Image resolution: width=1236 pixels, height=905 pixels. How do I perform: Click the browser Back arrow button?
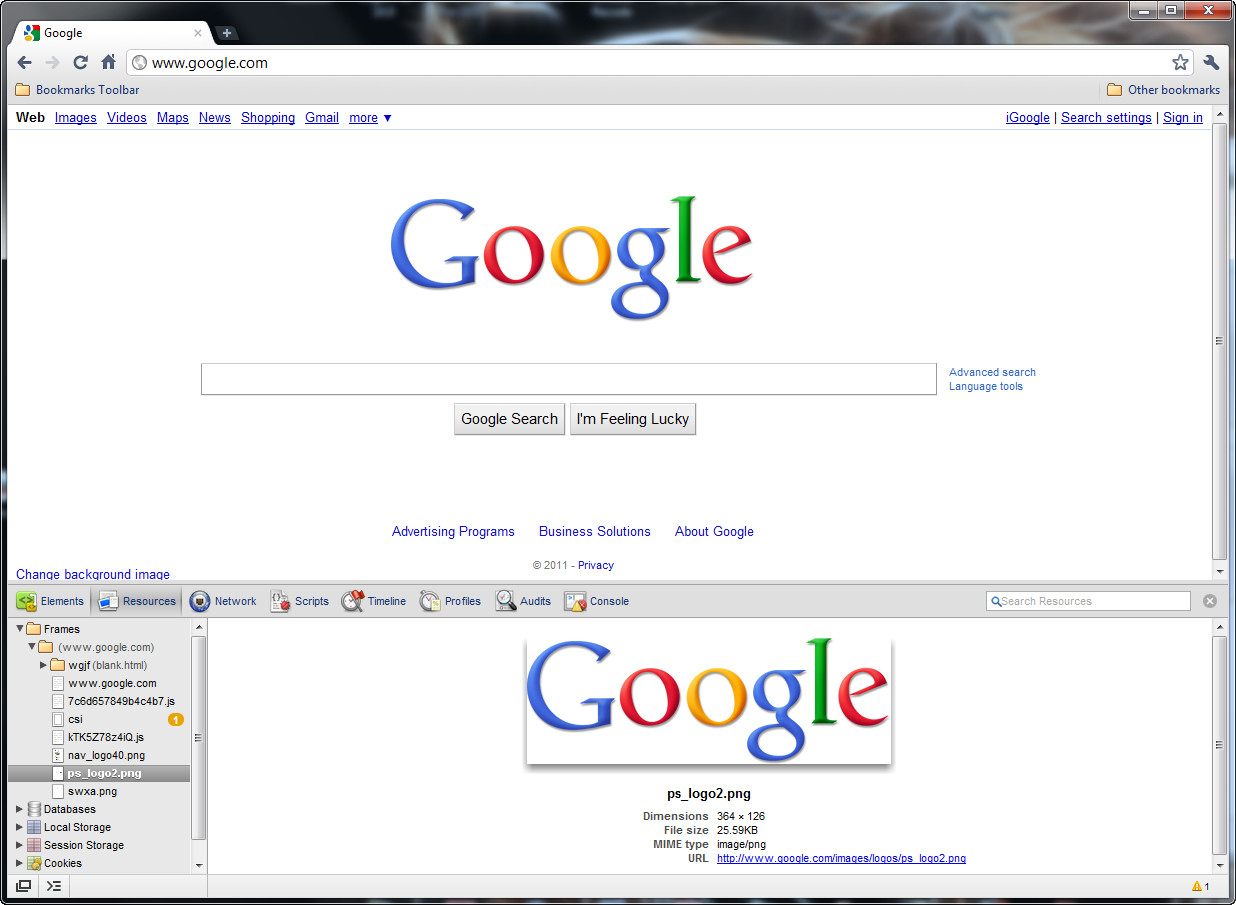tap(25, 62)
